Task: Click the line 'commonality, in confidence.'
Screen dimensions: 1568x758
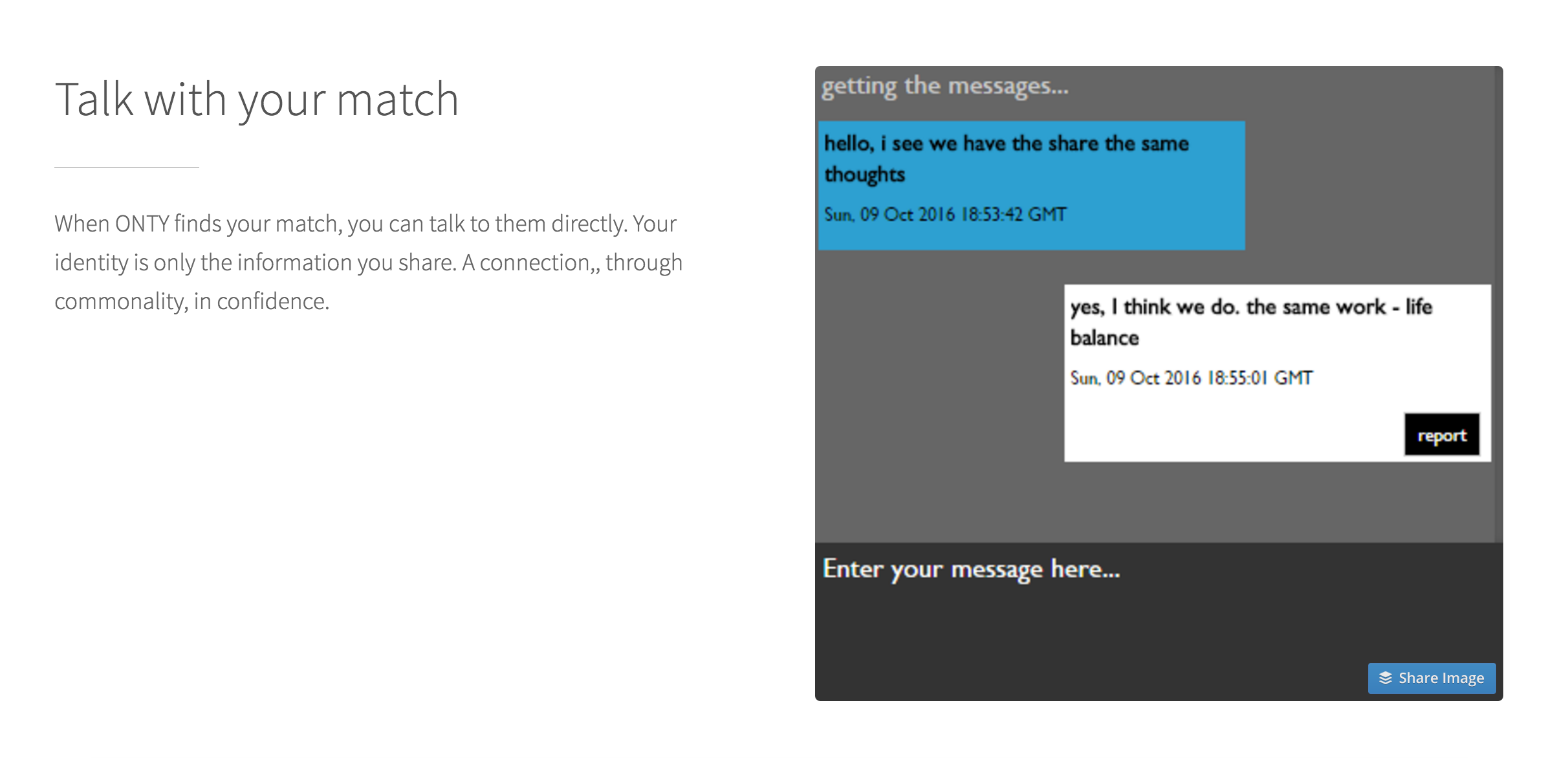Action: (x=192, y=301)
